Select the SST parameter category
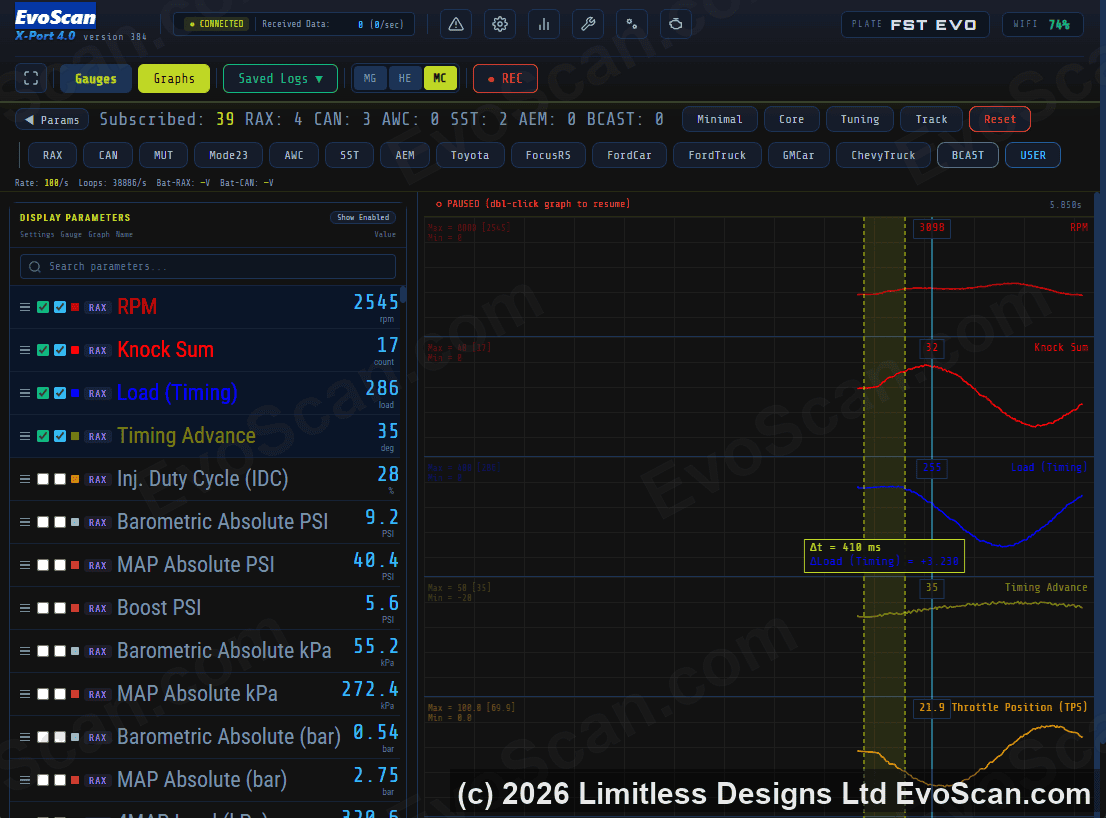Screen dimensions: 1106x818 350,155
